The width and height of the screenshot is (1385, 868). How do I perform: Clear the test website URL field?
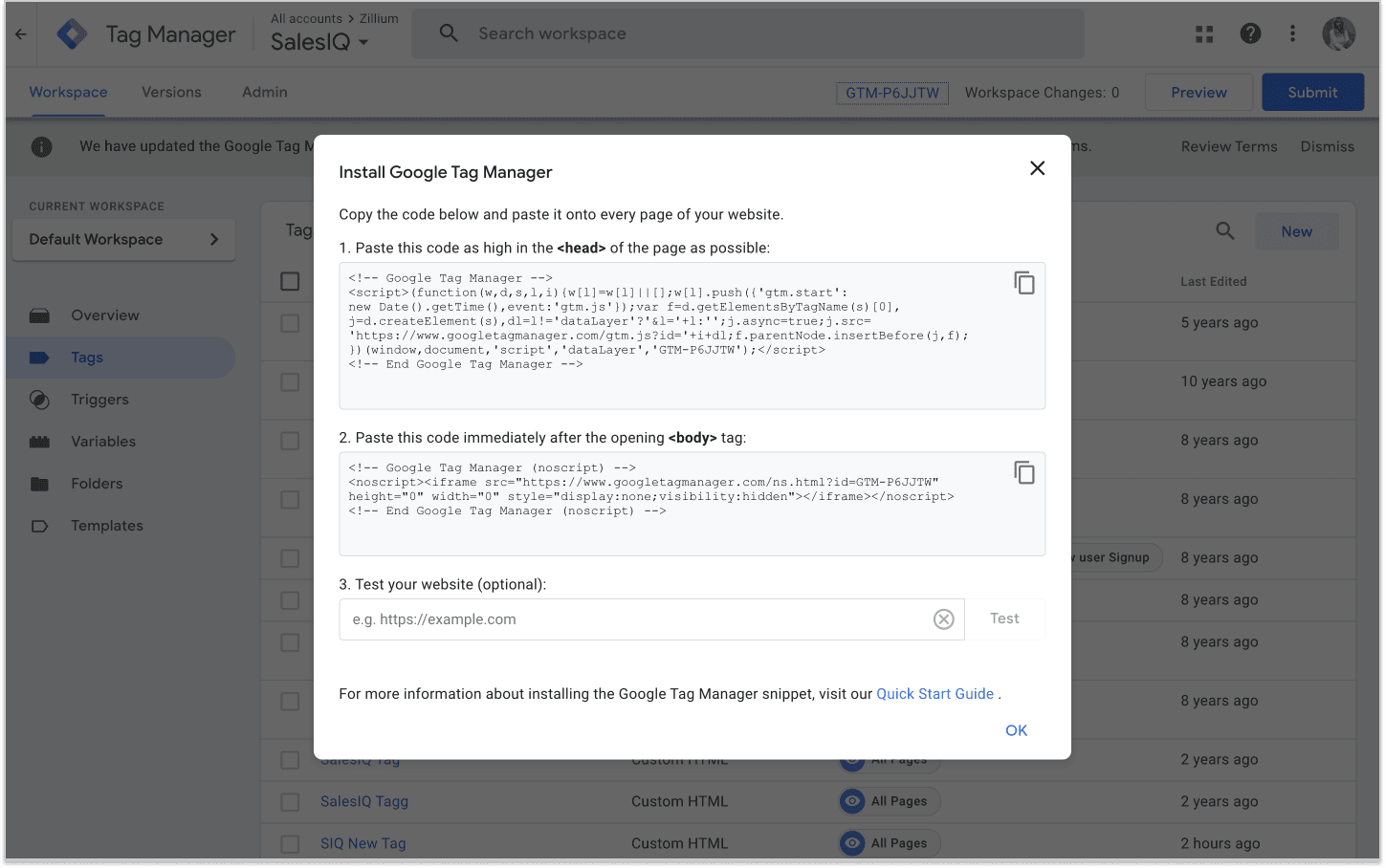point(944,619)
